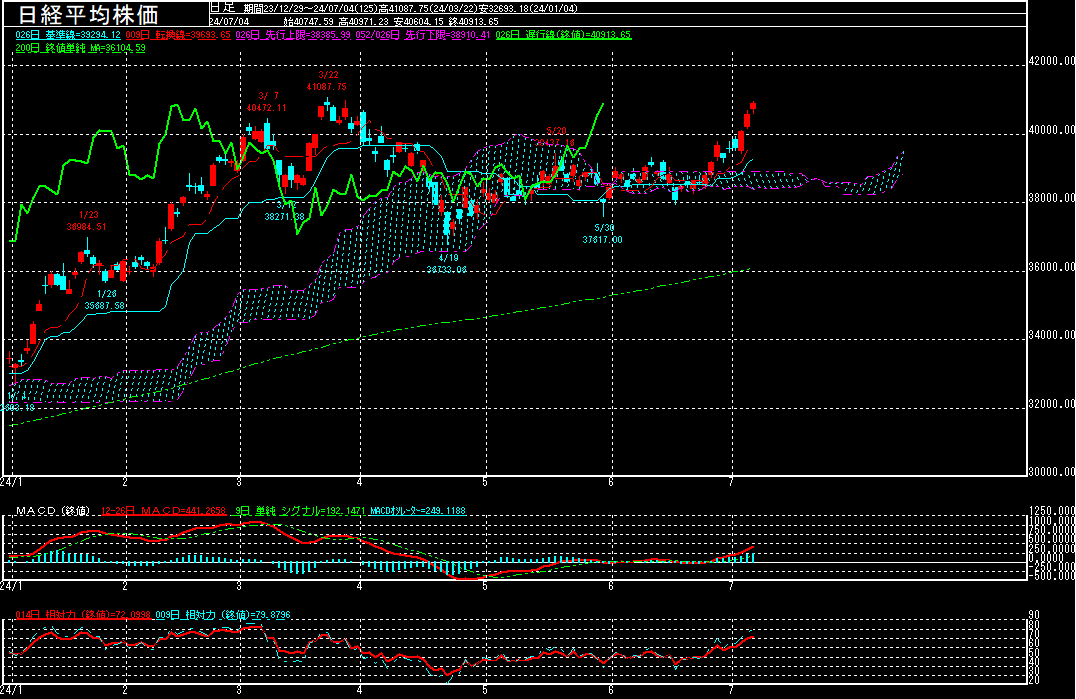This screenshot has width=1076, height=699.
Task: Click the 5/30 low annotation
Action: click(x=603, y=234)
